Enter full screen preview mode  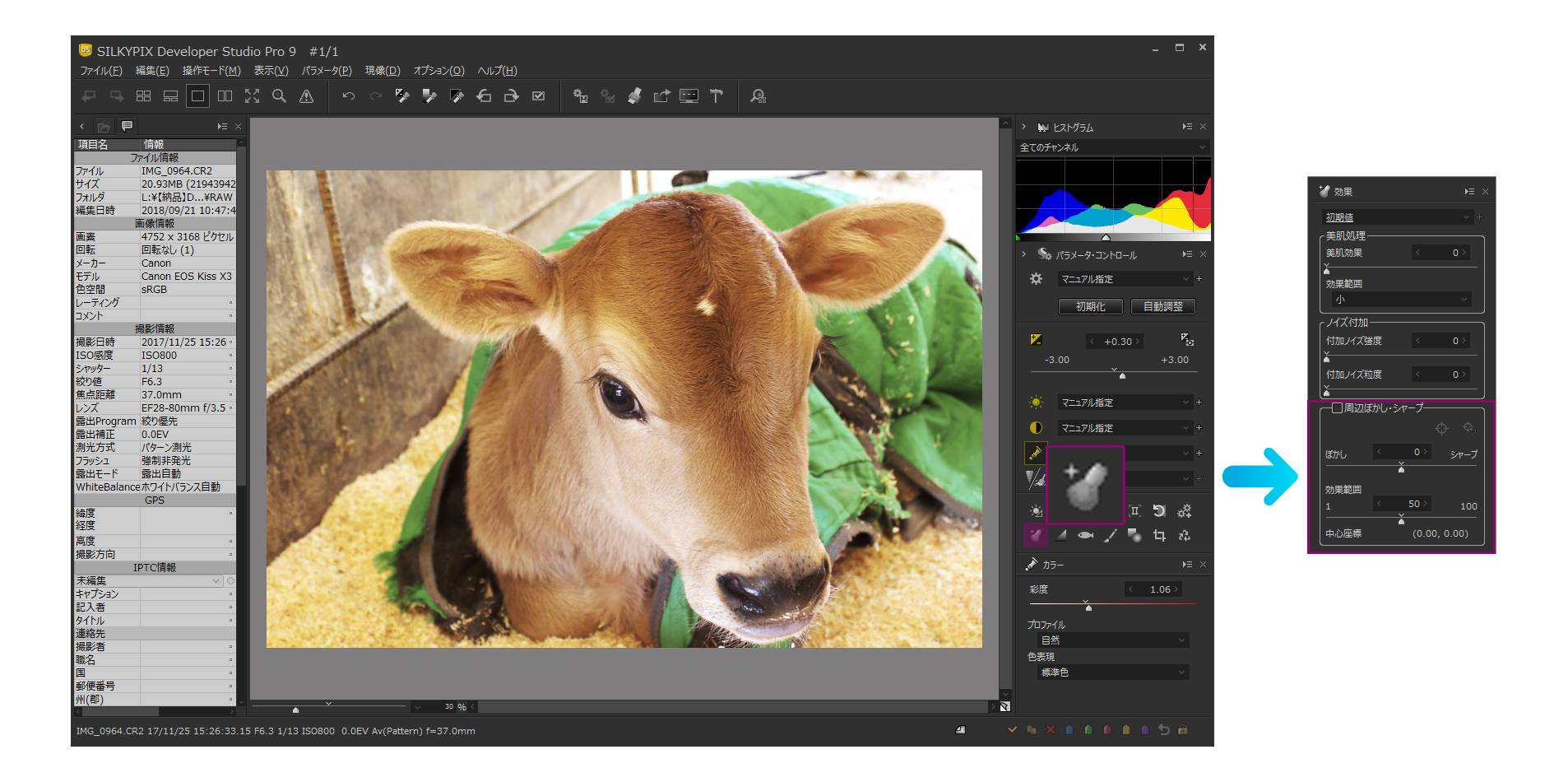pyautogui.click(x=252, y=96)
